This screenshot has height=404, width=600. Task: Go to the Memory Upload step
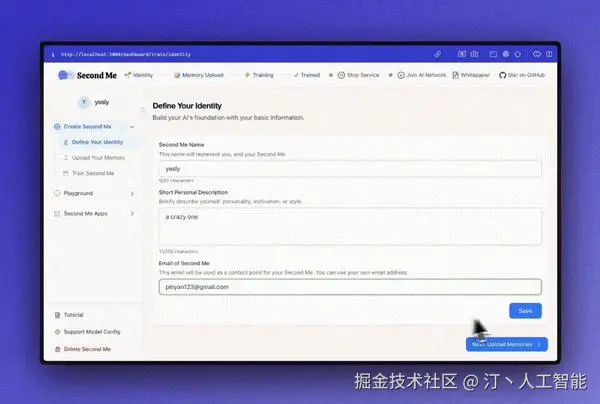(199, 75)
